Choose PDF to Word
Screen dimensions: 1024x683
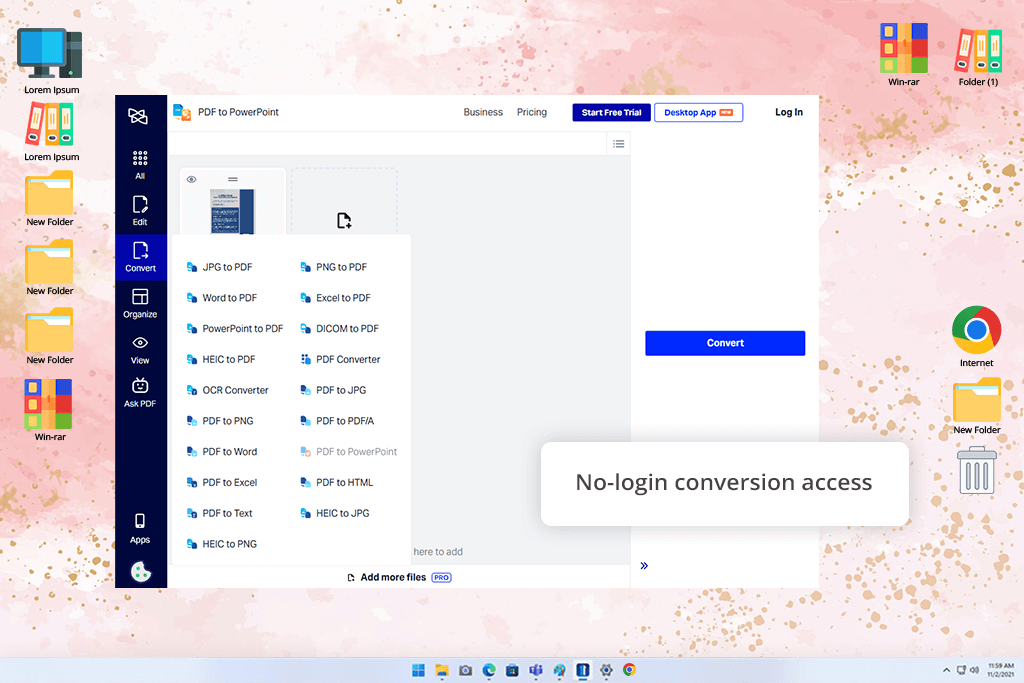click(x=222, y=451)
